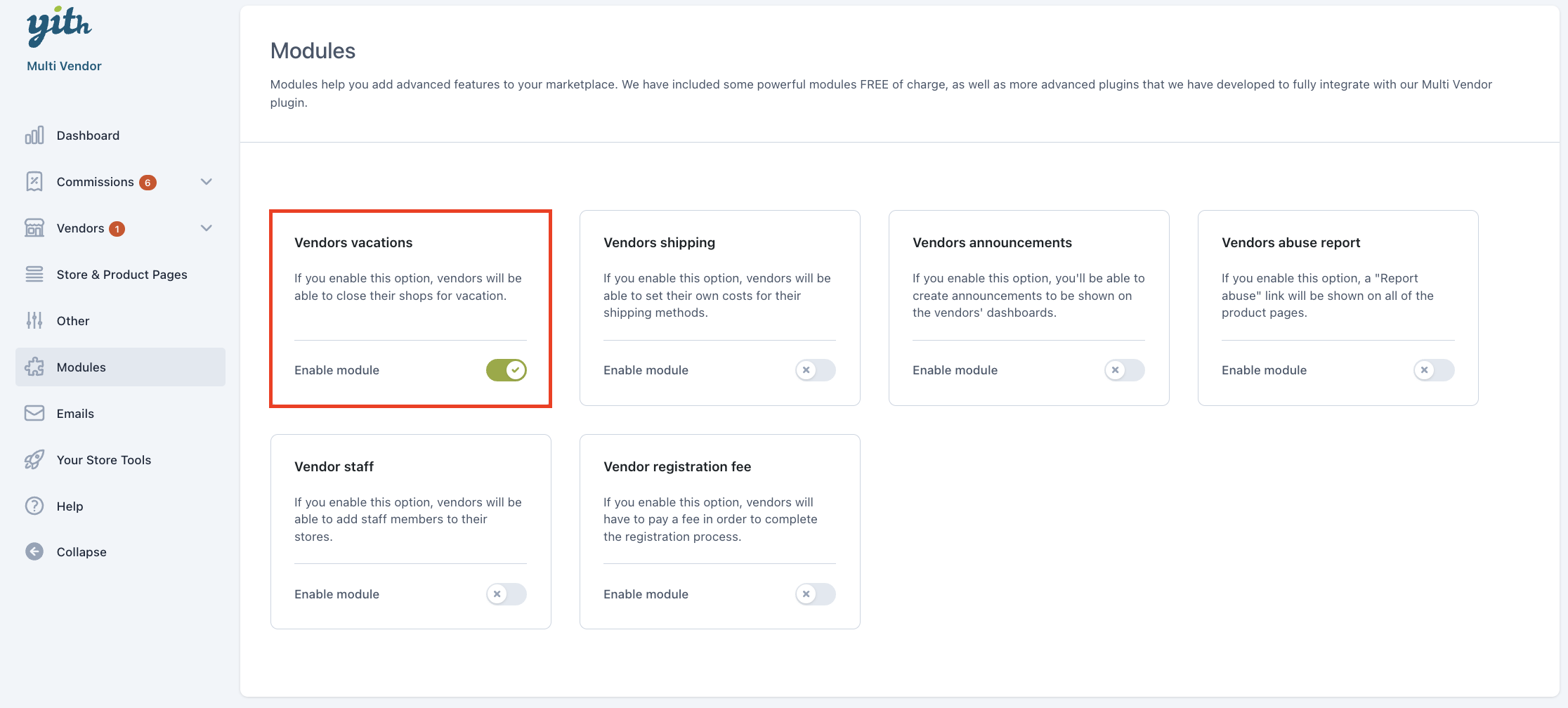Click the Vendor staff card title
Viewport: 1568px width, 708px height.
[x=334, y=466]
